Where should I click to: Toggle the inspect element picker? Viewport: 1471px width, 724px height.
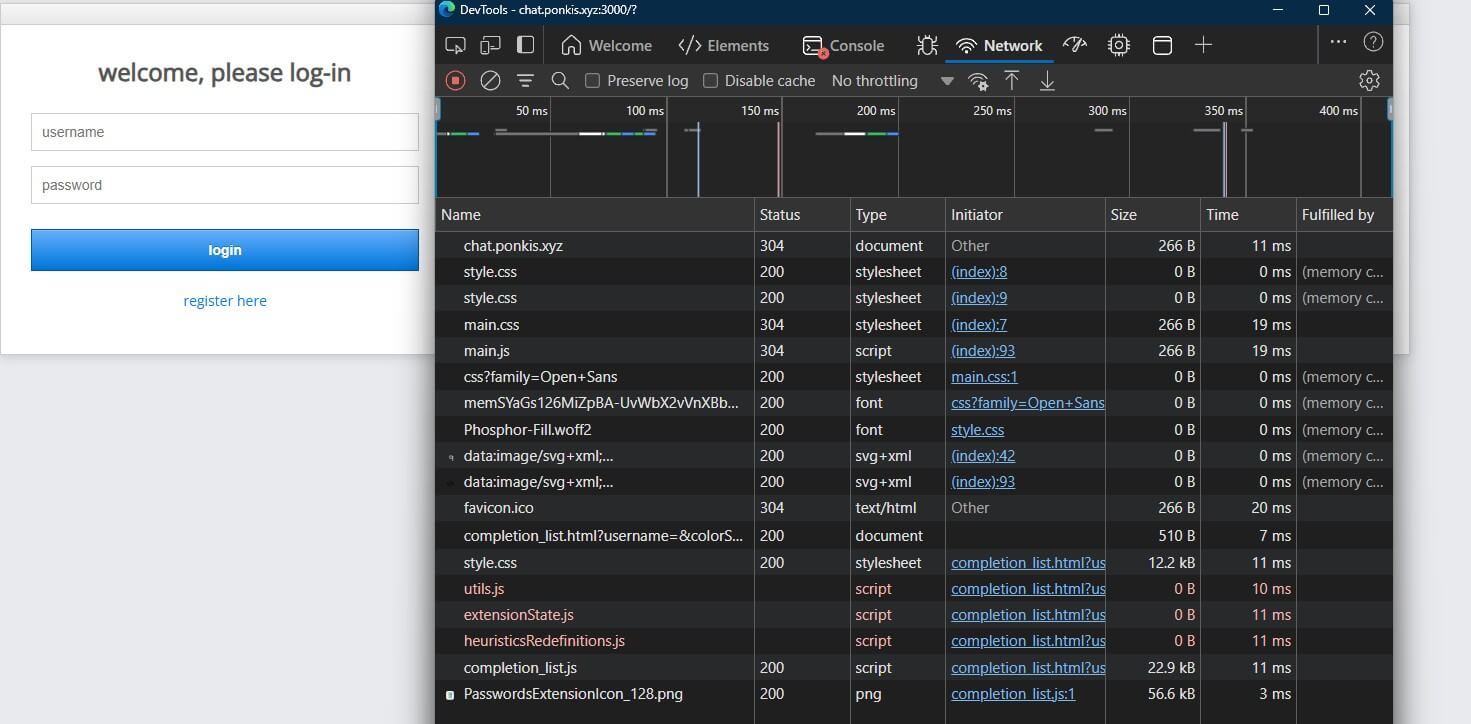[x=455, y=45]
